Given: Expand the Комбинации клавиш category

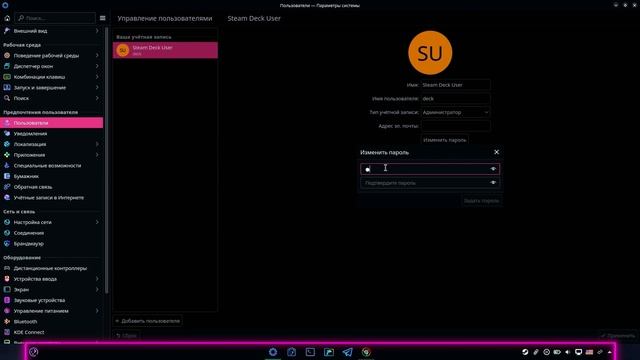Looking at the screenshot, I should [x=97, y=77].
